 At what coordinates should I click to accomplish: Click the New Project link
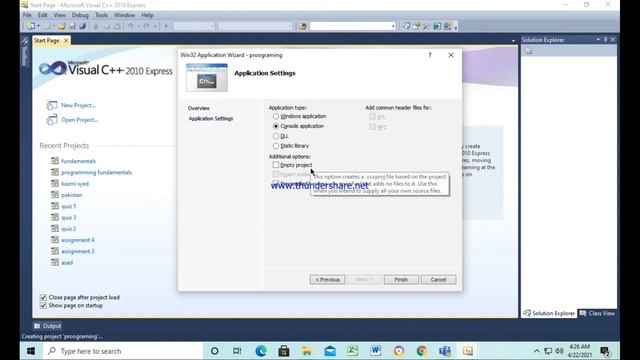point(78,105)
